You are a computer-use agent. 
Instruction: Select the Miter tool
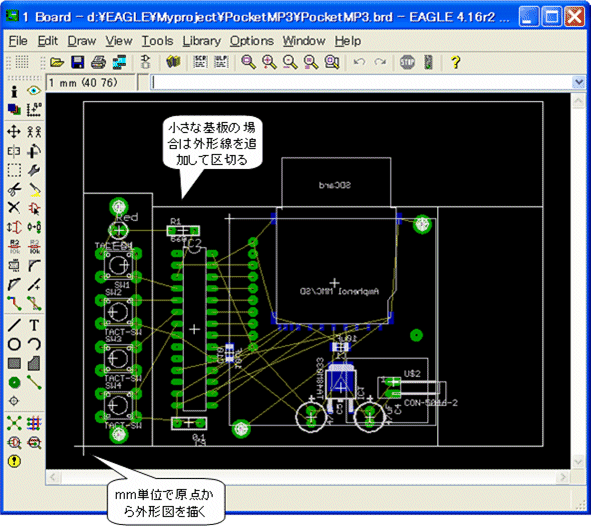click(34, 266)
